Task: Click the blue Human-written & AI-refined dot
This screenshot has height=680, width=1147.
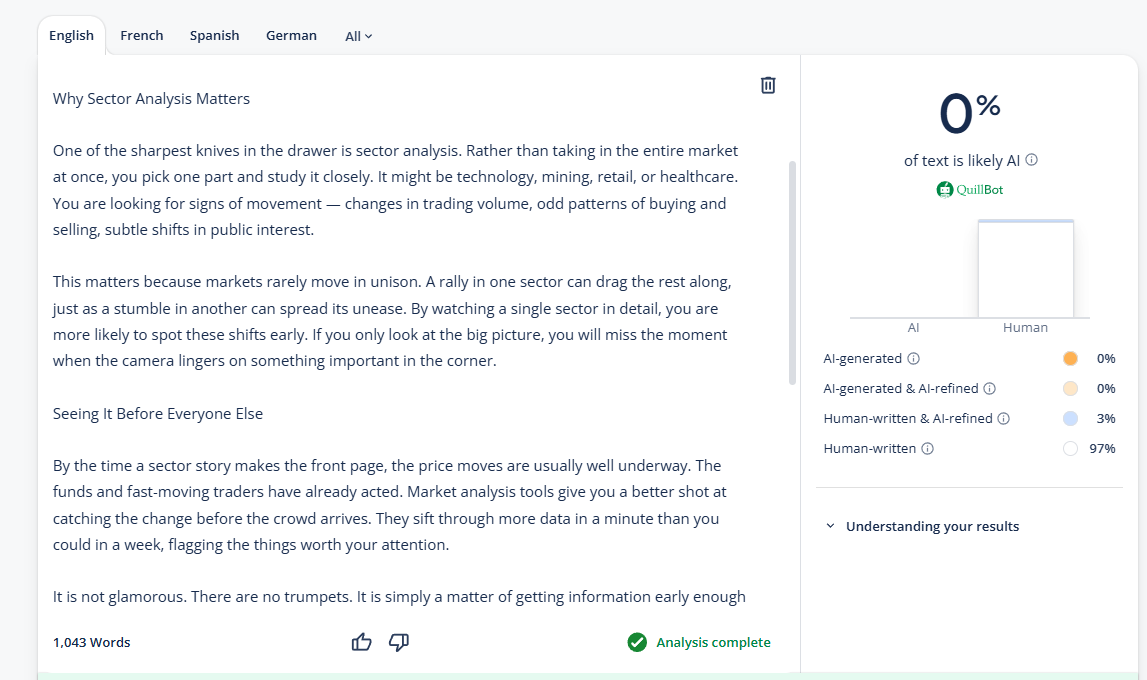Action: point(1070,418)
